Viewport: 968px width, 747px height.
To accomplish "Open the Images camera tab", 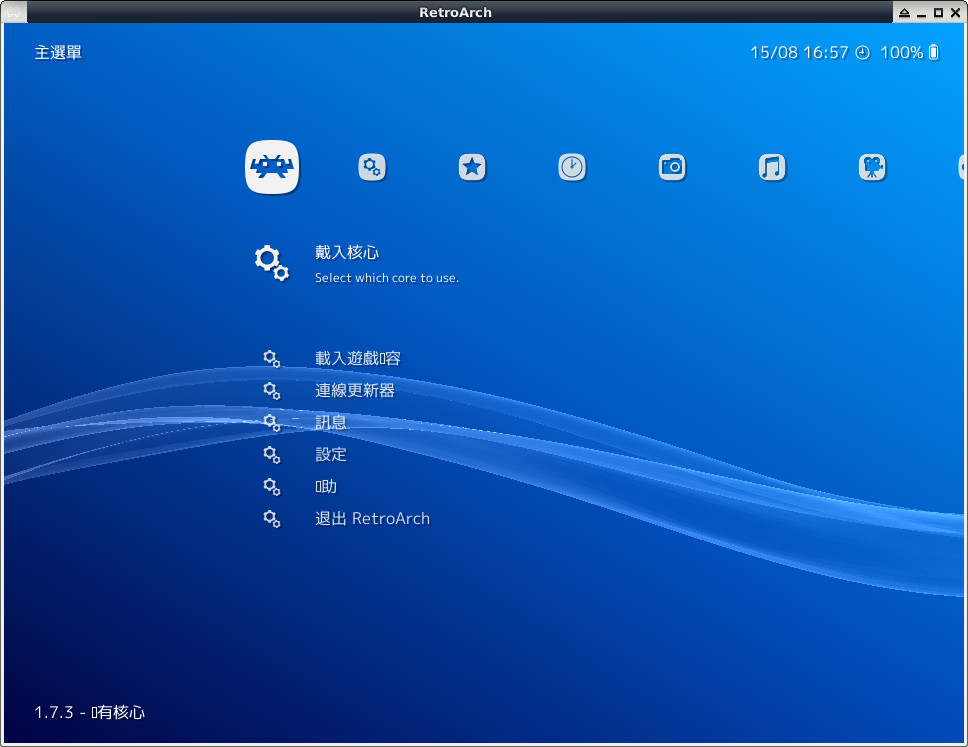I will (x=672, y=167).
